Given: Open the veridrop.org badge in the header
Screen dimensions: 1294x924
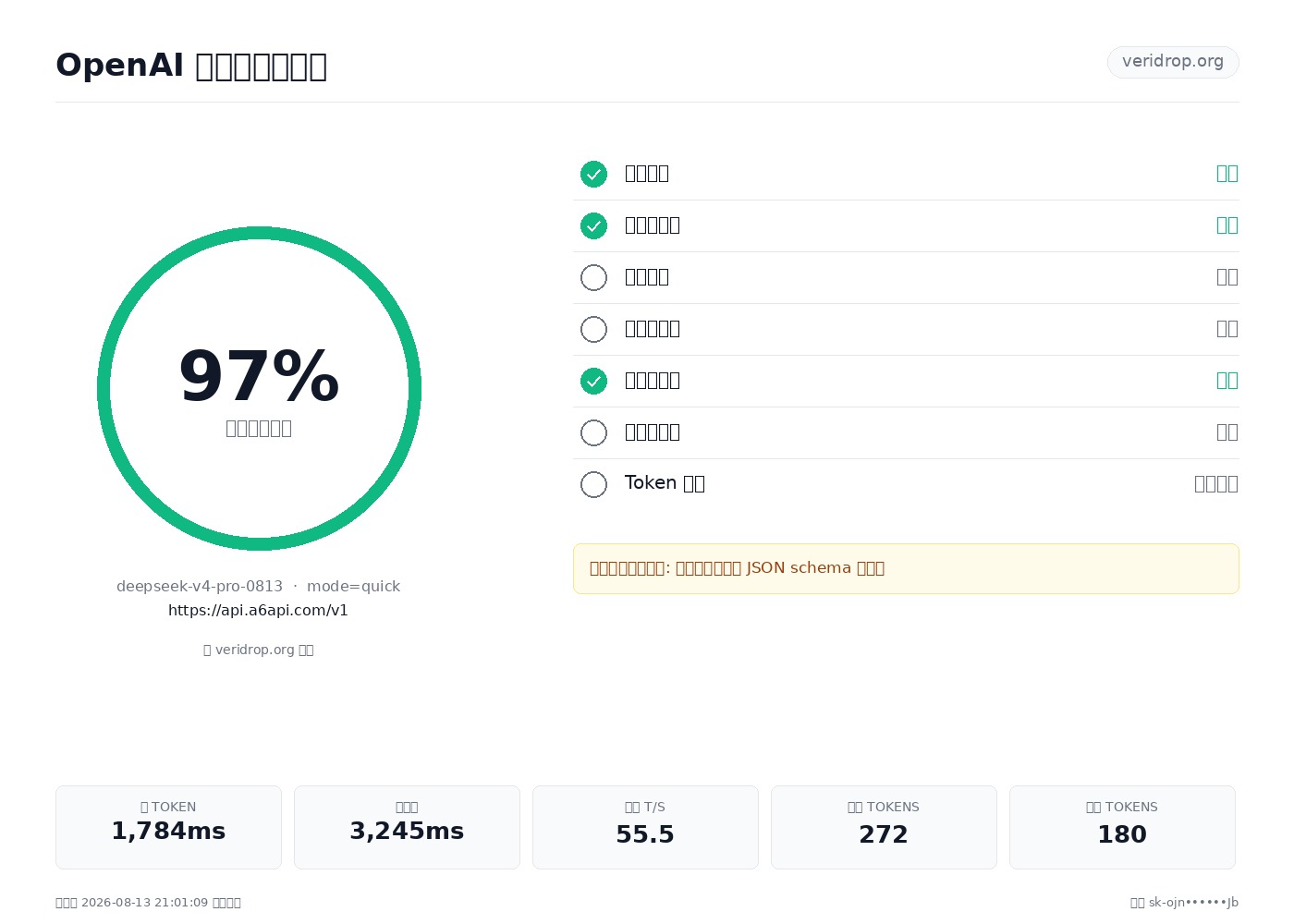Looking at the screenshot, I should [x=1173, y=62].
